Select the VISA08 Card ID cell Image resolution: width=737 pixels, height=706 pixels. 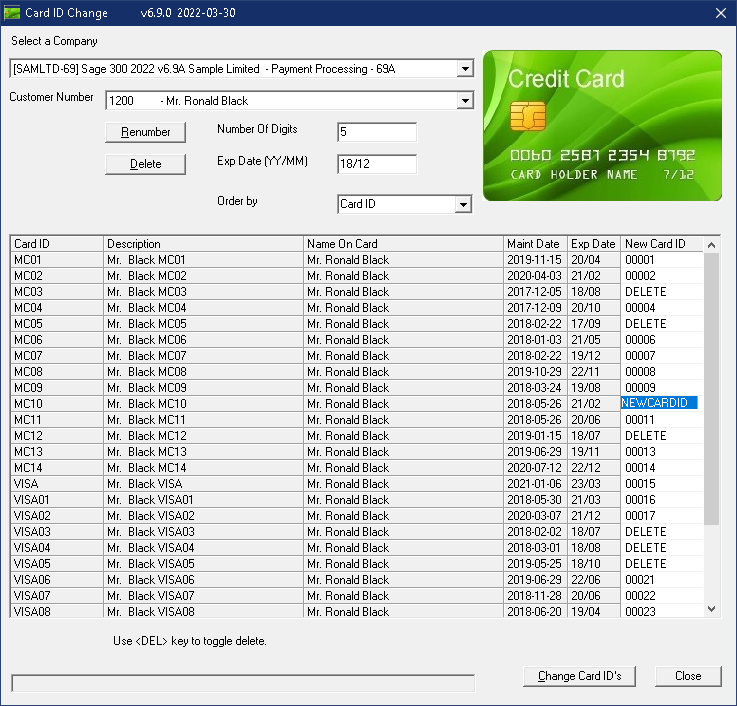pyautogui.click(x=56, y=611)
